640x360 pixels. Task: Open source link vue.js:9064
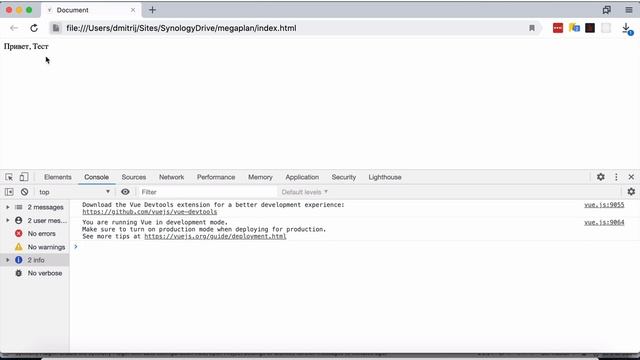point(604,222)
